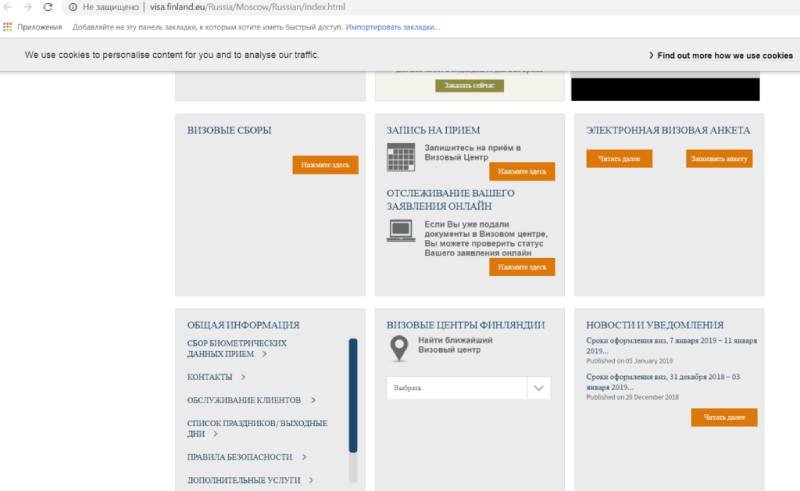Screen dimensions: 800x491
Task: Open Обслуживание клиентов link
Action: tap(244, 400)
